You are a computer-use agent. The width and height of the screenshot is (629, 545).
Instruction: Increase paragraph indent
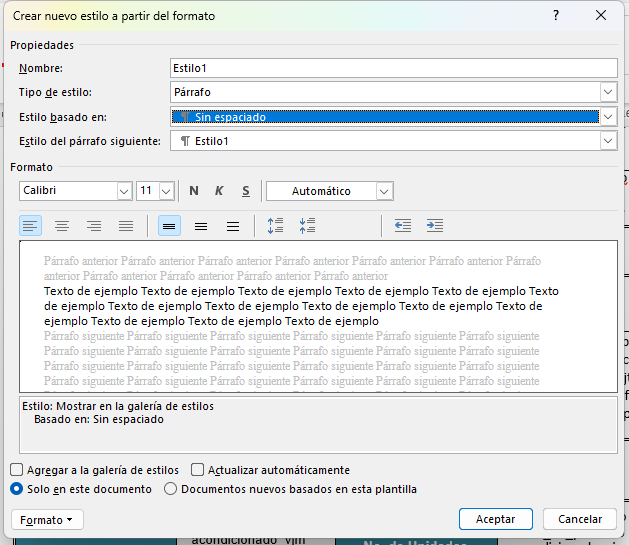pos(434,226)
